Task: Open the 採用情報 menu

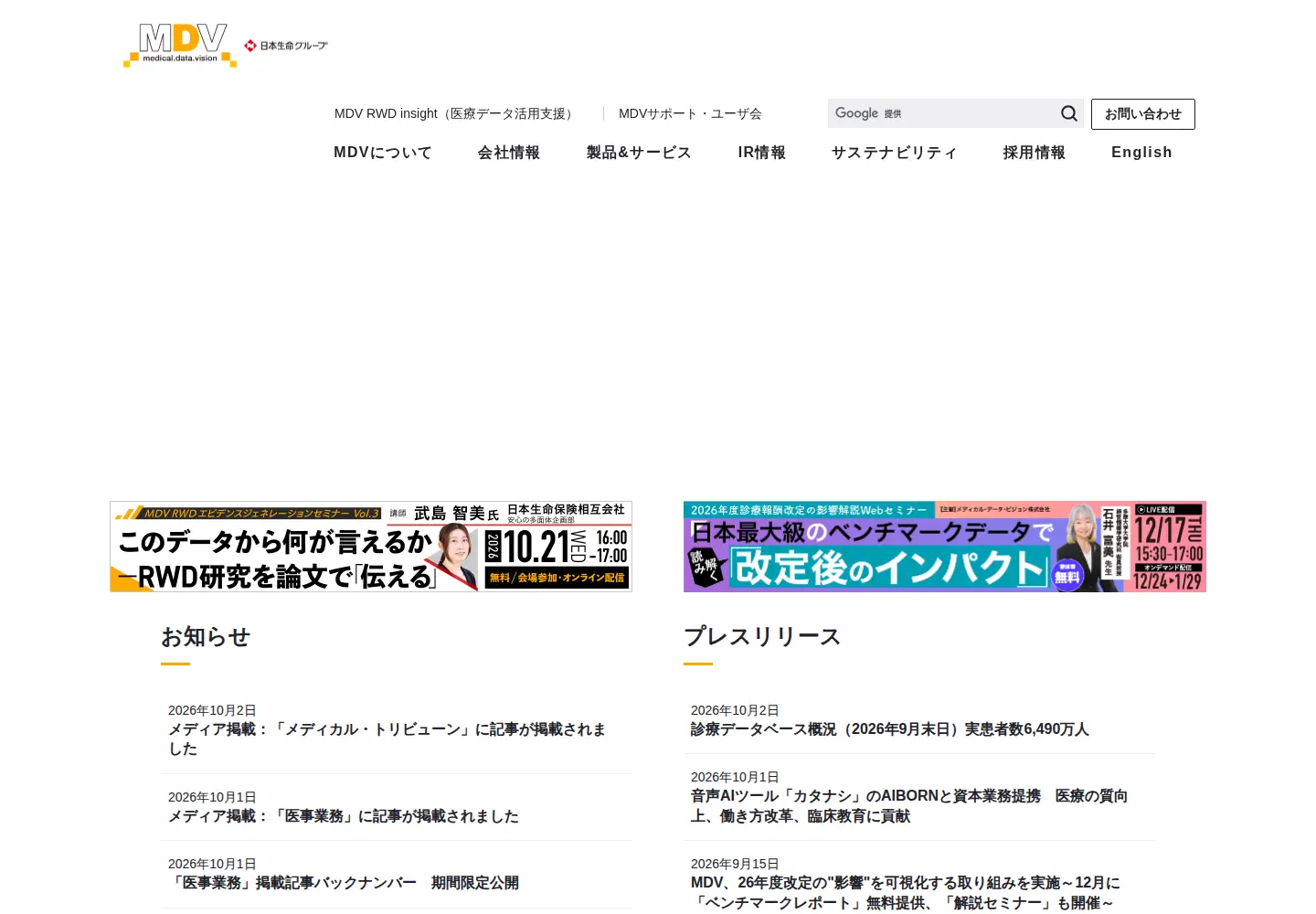Action: tap(1035, 153)
